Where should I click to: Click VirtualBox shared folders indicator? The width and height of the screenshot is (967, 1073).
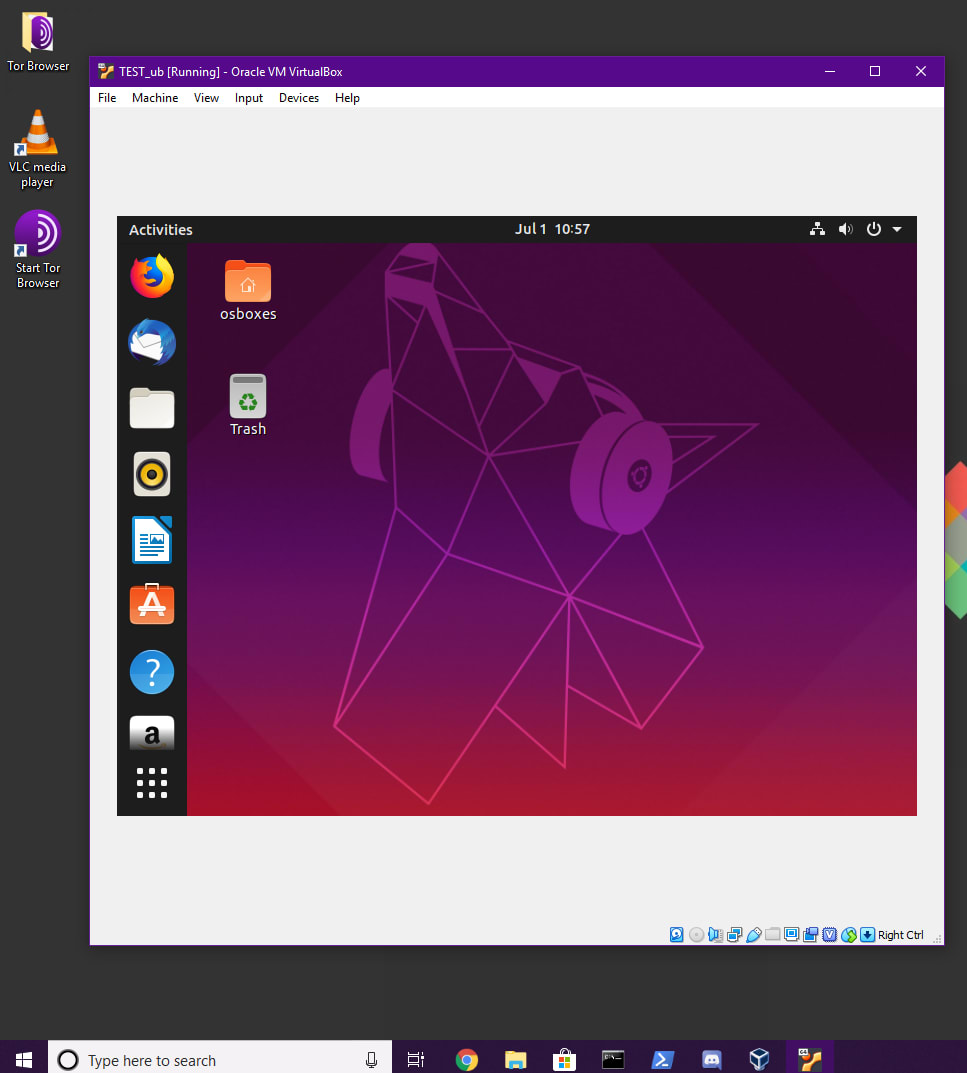pos(773,935)
